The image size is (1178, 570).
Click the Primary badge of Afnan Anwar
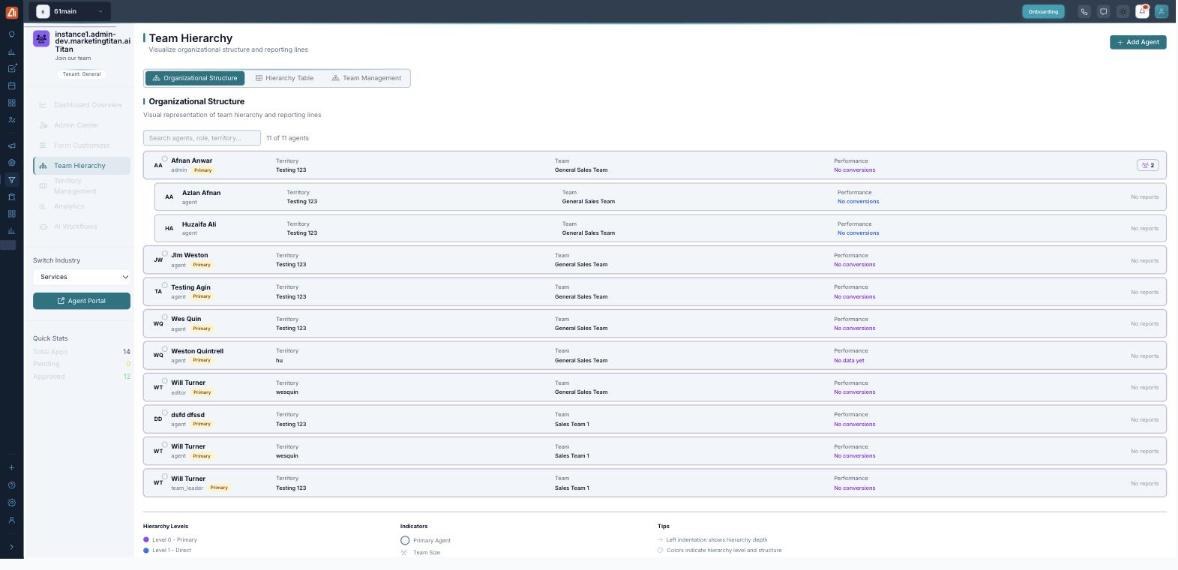[203, 170]
